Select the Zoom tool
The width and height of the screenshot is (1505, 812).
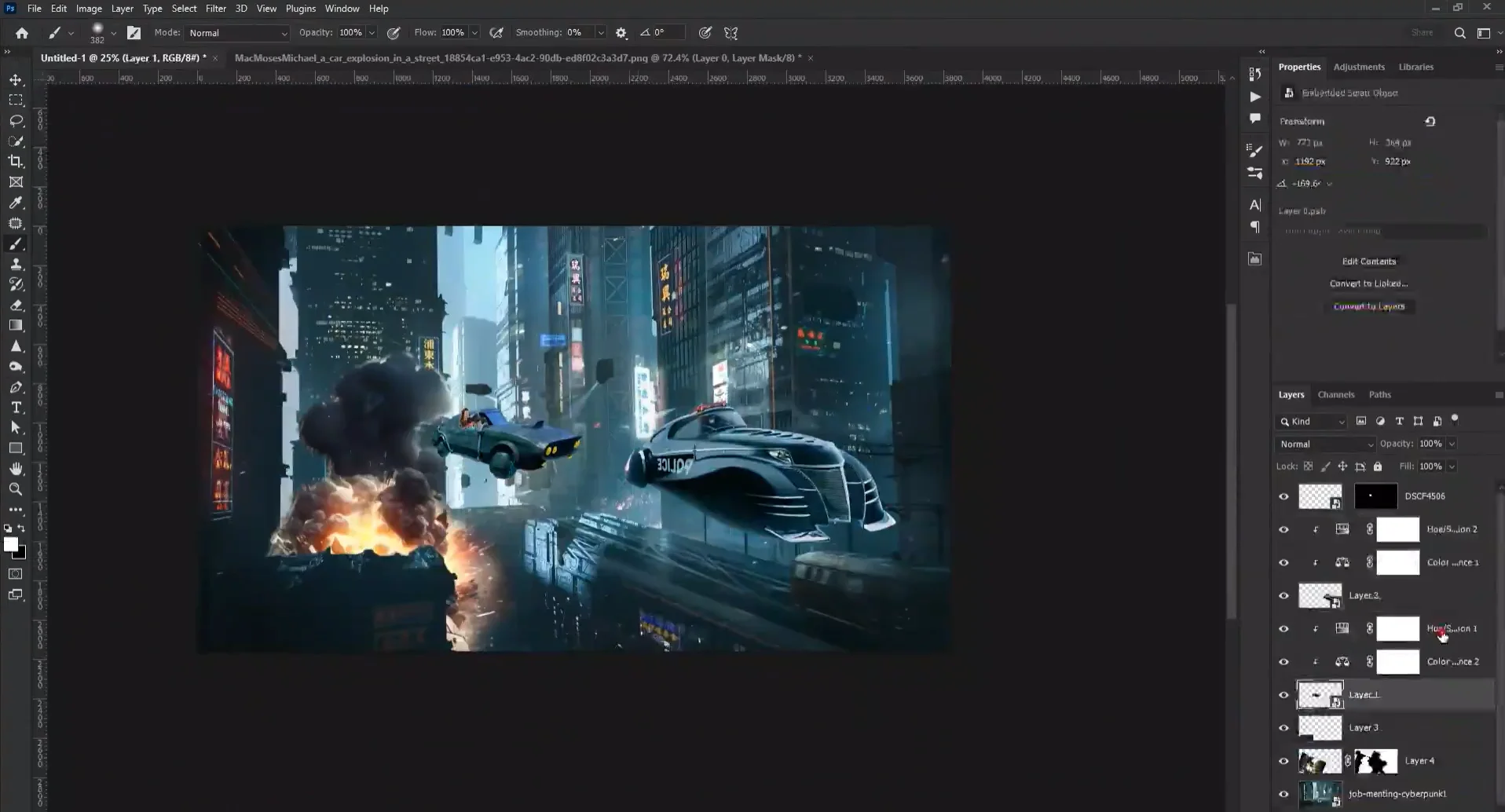16,489
